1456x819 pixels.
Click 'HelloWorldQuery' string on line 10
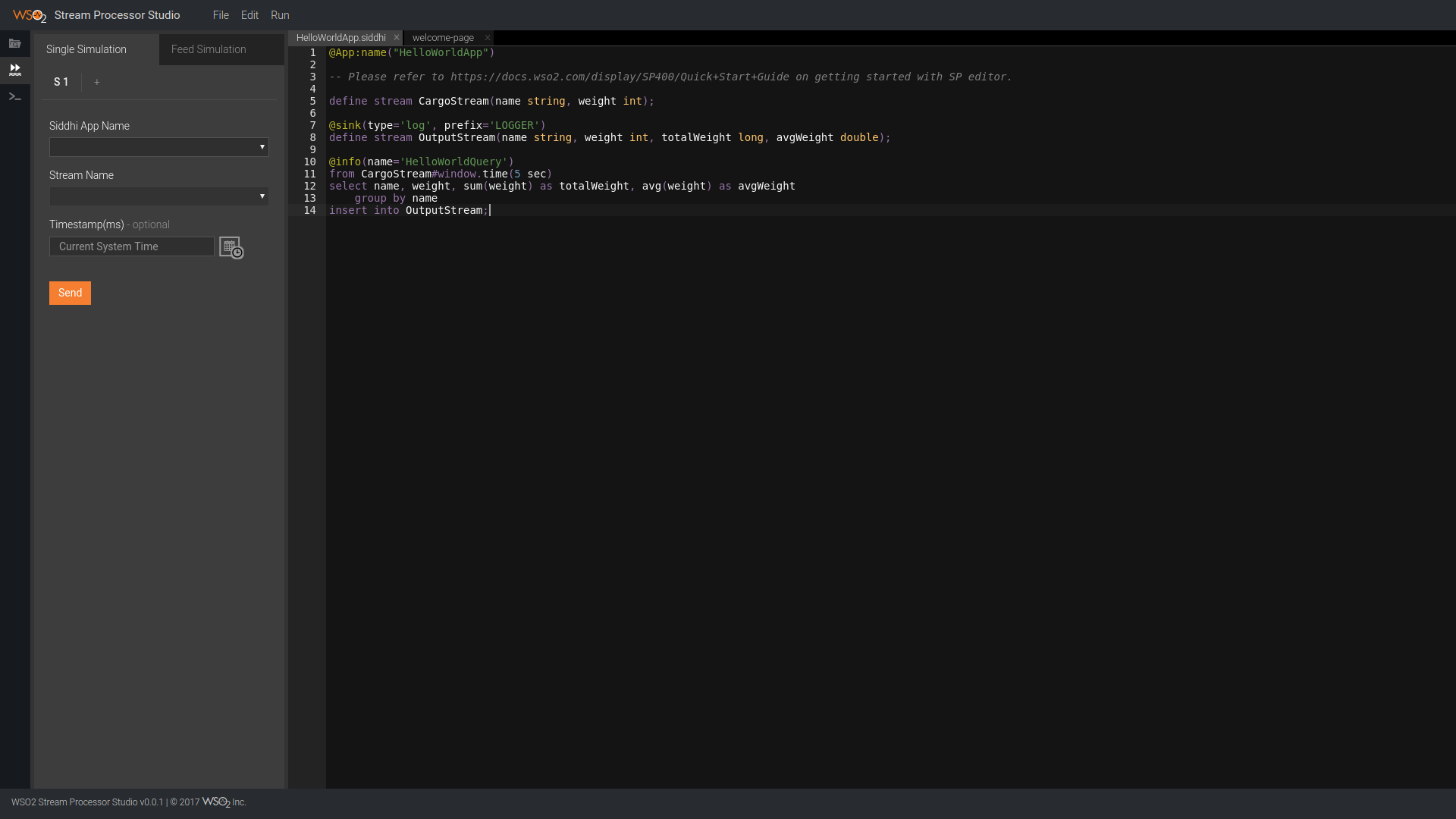[x=453, y=162]
